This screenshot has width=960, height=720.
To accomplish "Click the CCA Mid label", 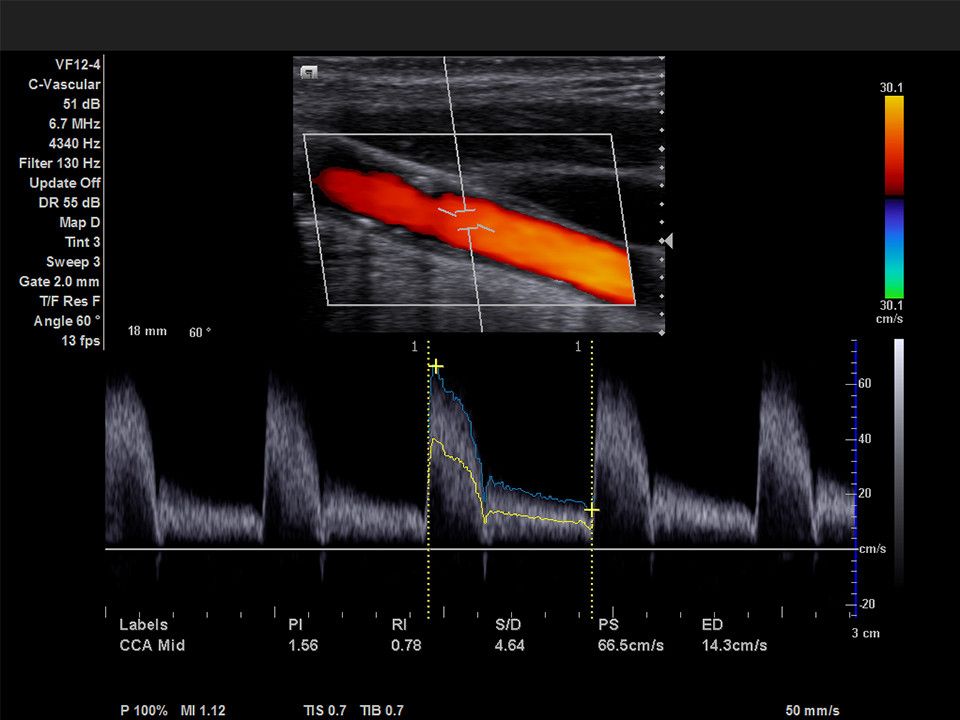I will click(x=152, y=646).
